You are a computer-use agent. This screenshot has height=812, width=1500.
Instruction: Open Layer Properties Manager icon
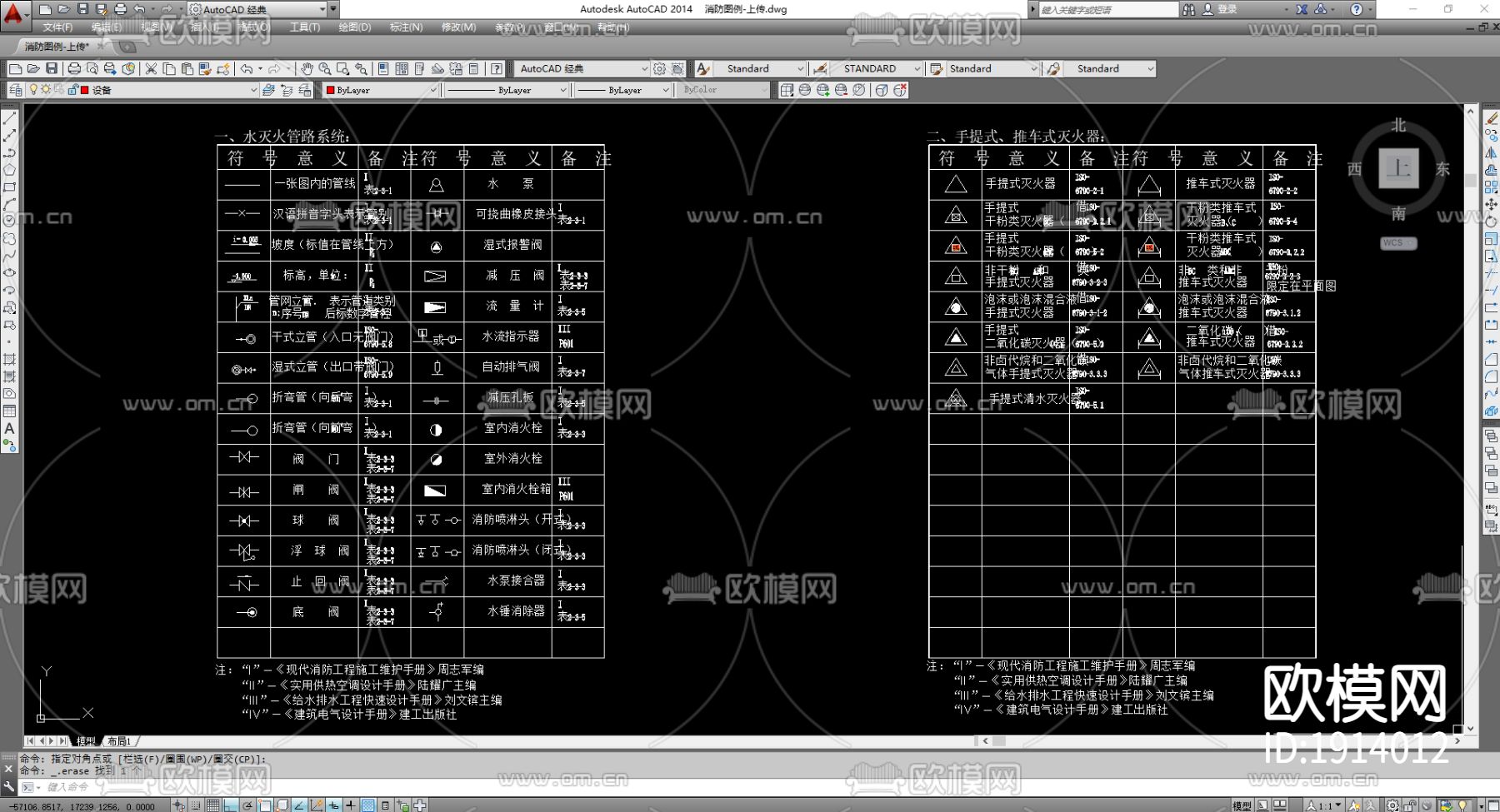click(15, 90)
